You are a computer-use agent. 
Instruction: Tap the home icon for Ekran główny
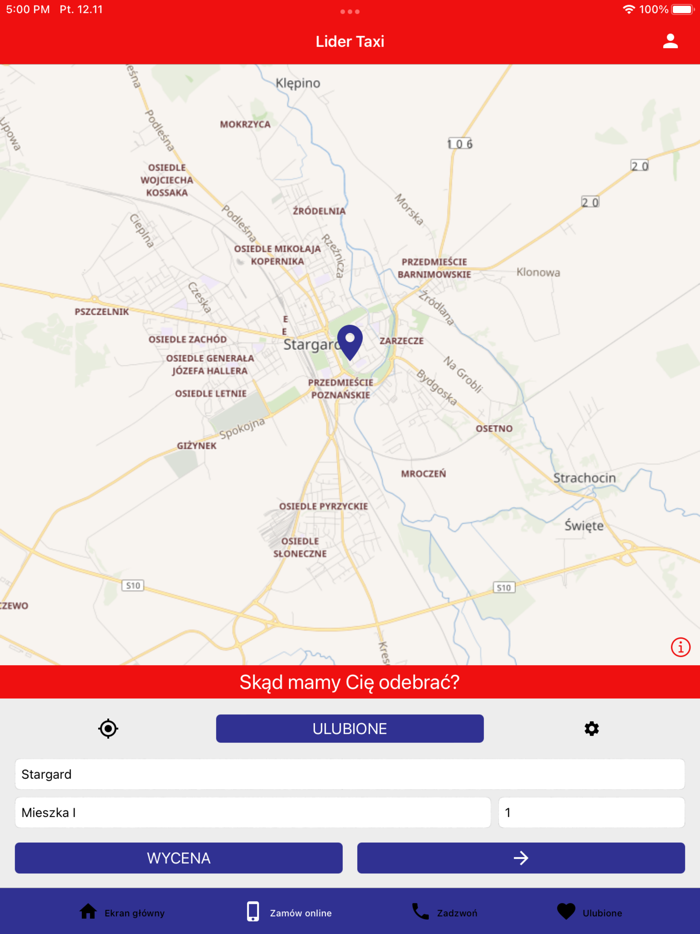(88, 912)
